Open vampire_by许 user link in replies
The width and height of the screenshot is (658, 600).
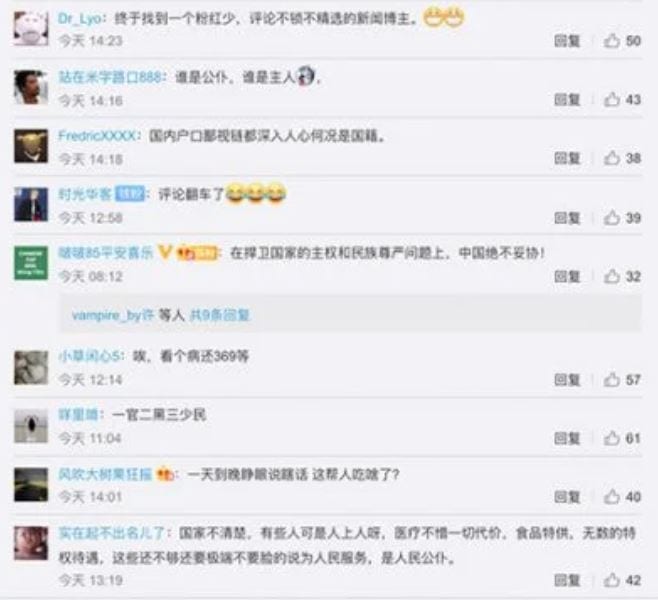(x=113, y=315)
